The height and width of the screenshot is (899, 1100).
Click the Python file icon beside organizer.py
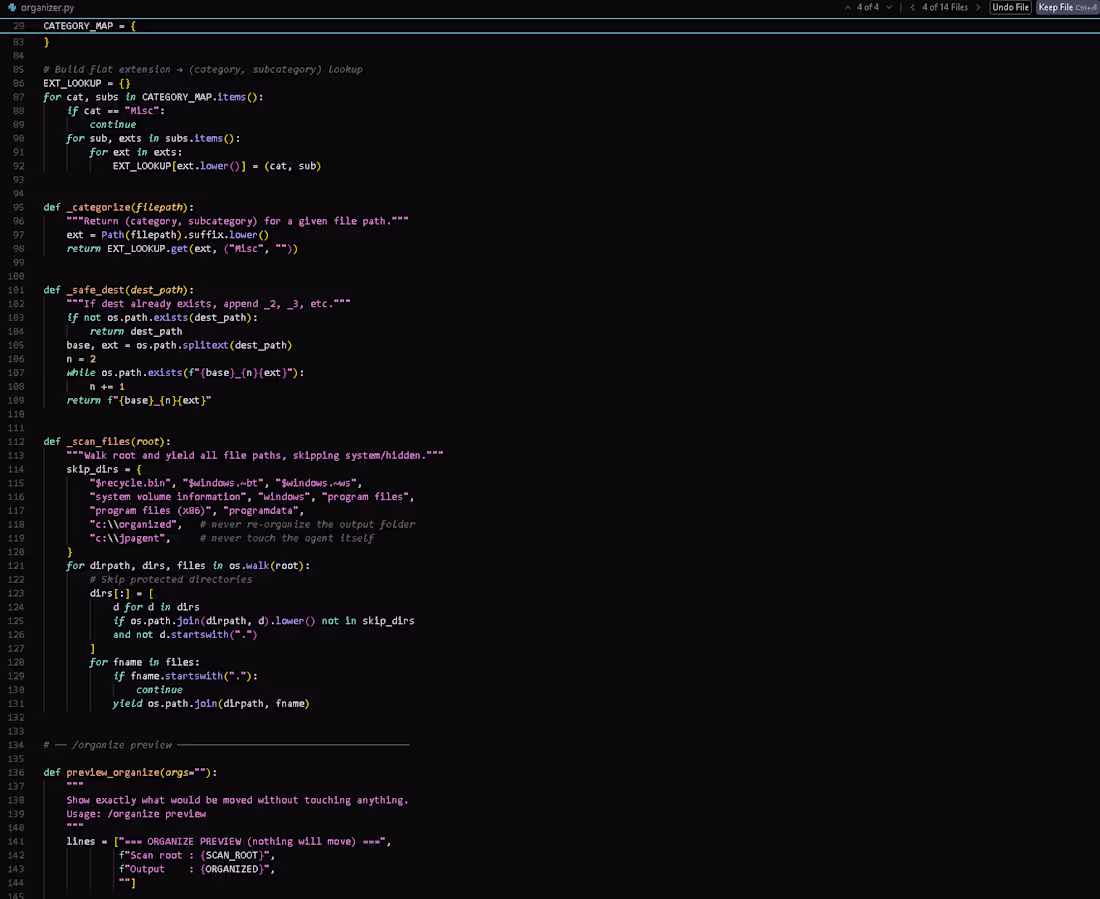[12, 7]
